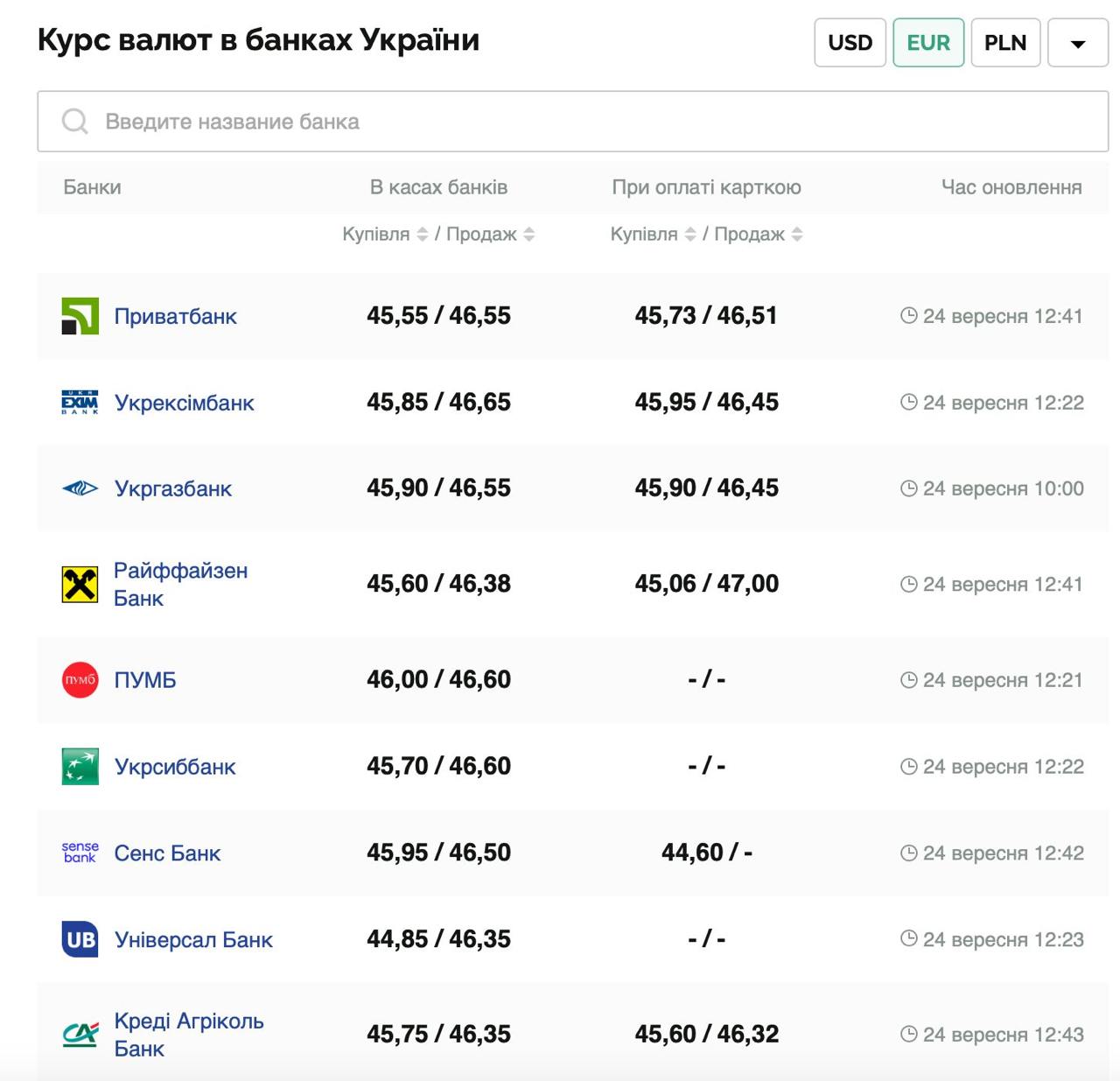Sort by cash desk Купівля rate
The height and width of the screenshot is (1081, 1120).
(422, 235)
